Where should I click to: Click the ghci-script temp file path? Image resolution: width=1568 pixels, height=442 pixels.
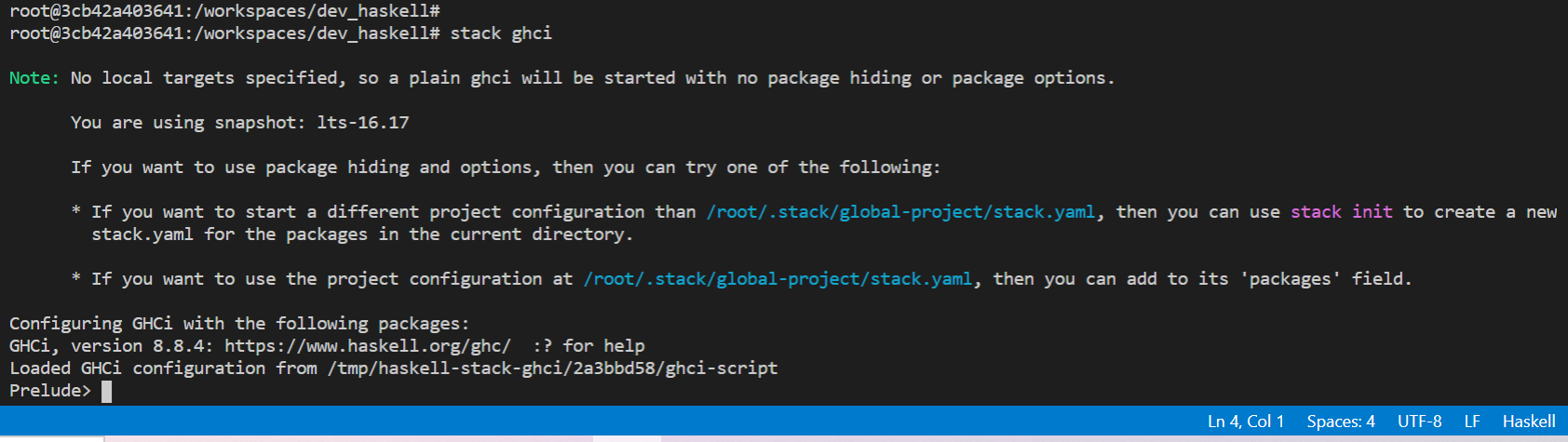click(552, 368)
